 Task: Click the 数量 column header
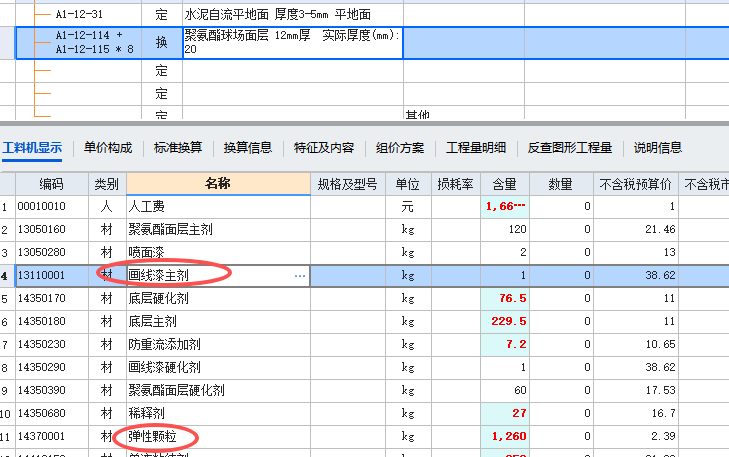tap(561, 184)
